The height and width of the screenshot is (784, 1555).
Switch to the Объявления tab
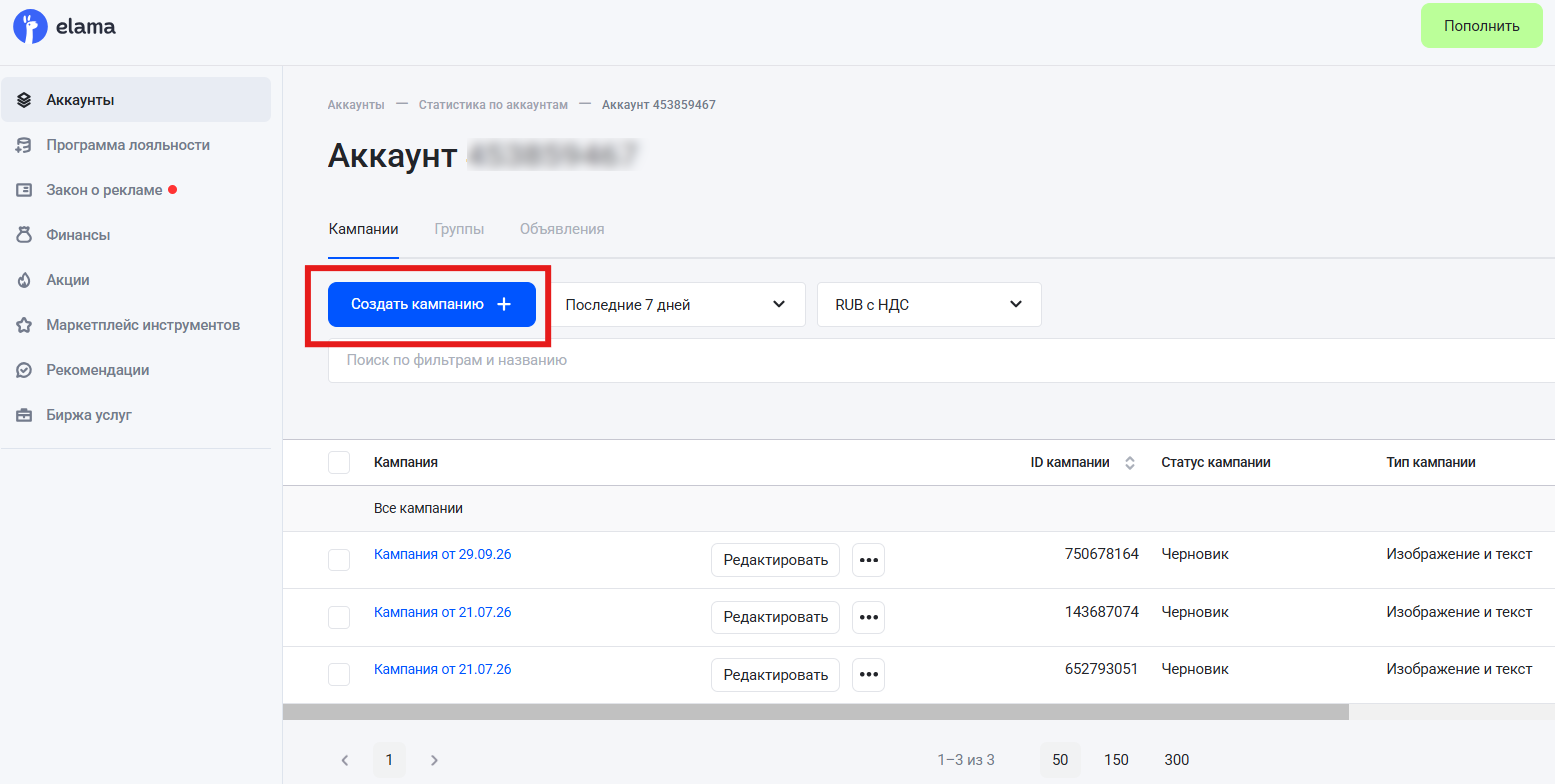[x=562, y=229]
